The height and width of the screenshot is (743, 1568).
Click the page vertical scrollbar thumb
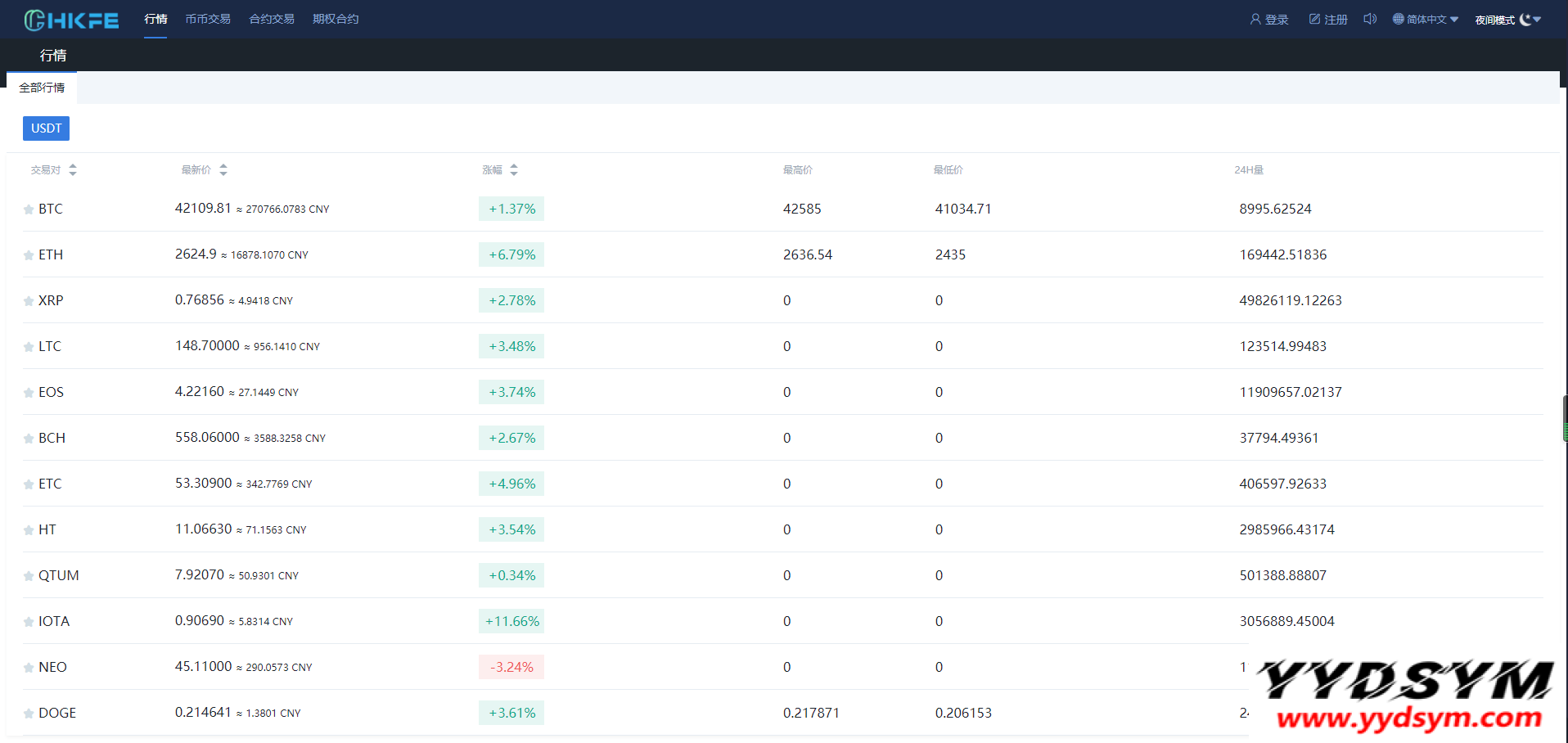coord(1565,419)
